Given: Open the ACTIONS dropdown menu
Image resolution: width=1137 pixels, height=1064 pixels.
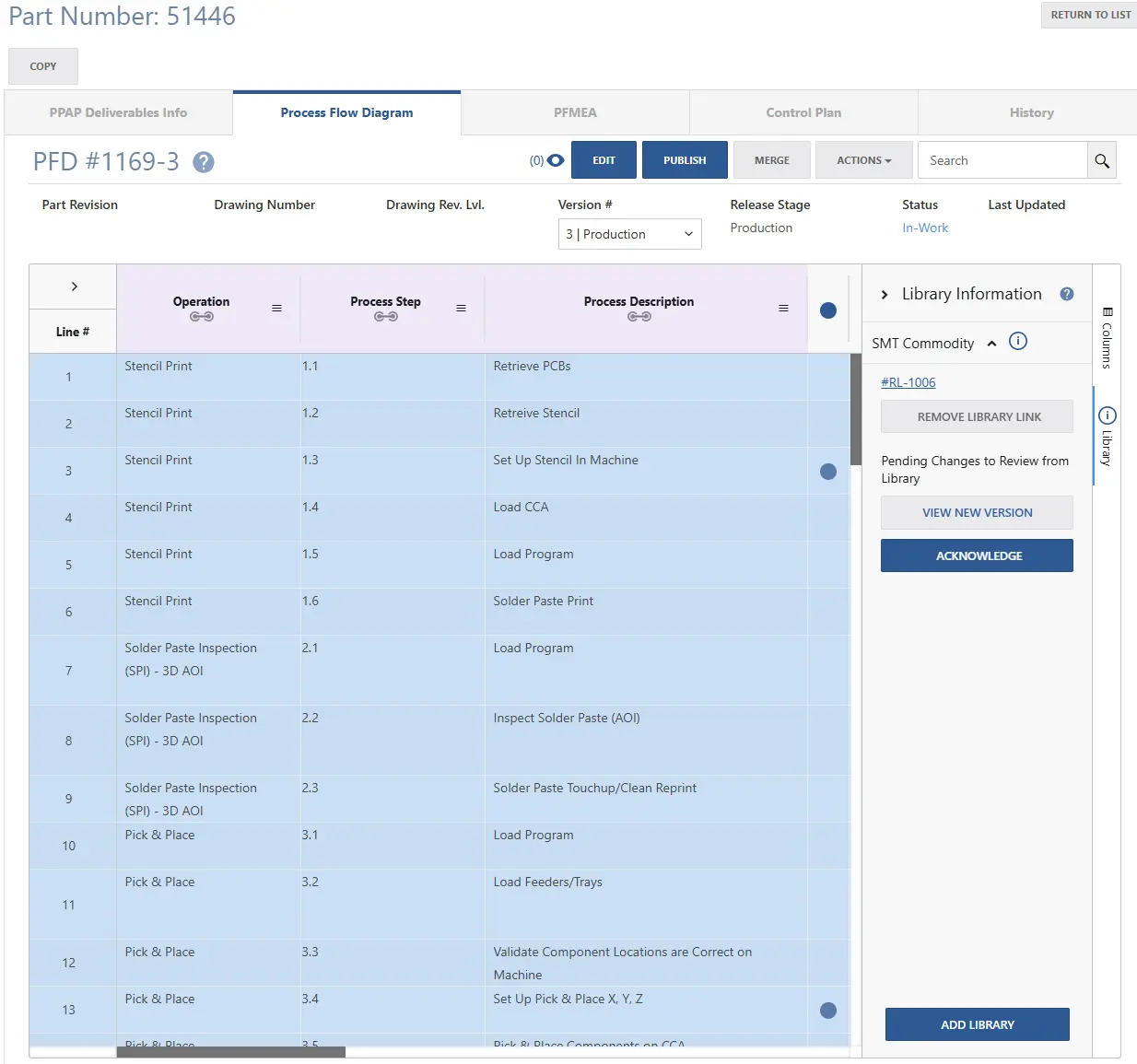Looking at the screenshot, I should tap(863, 159).
